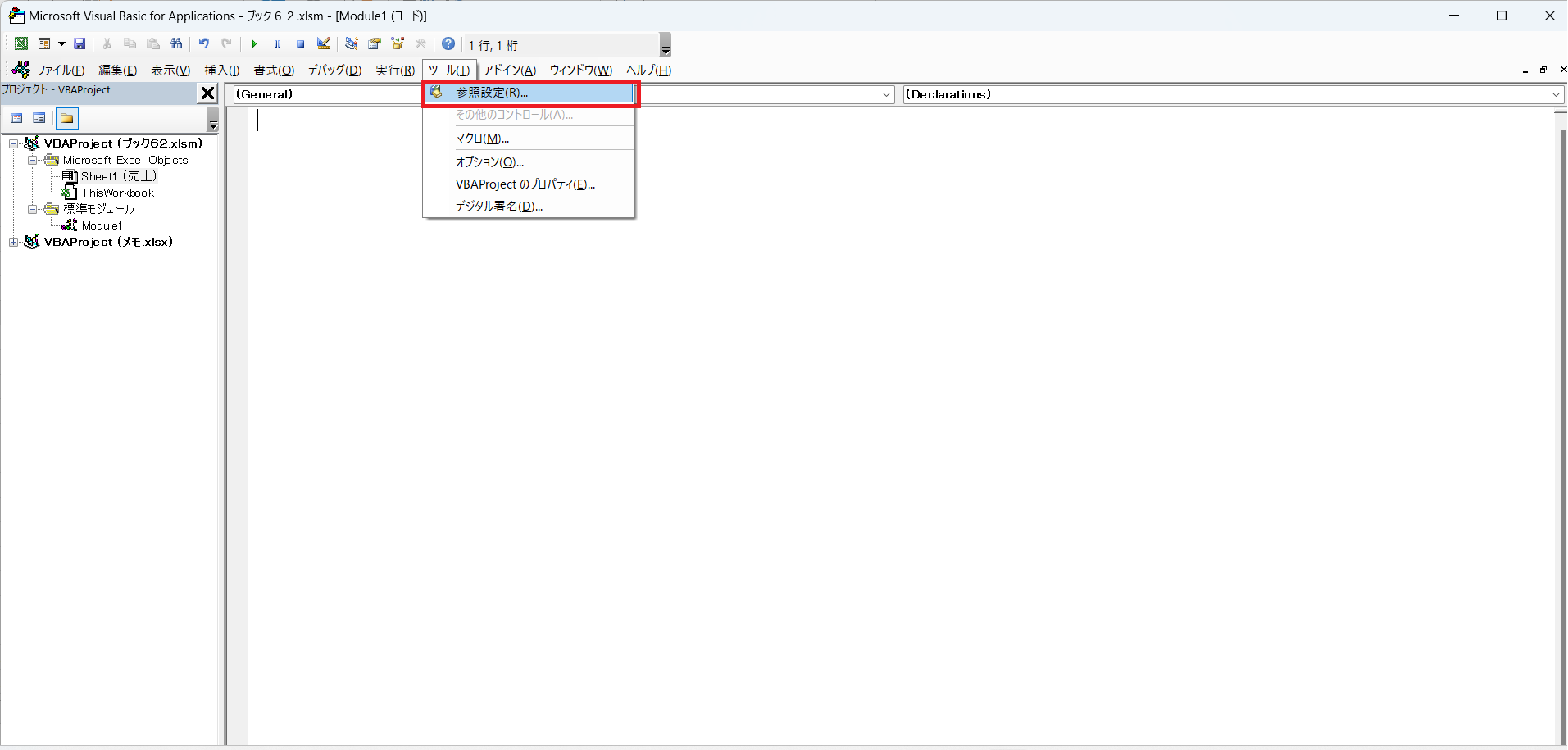Open Visual Basic Help question mark icon
Viewport: 1568px width, 750px height.
point(448,44)
